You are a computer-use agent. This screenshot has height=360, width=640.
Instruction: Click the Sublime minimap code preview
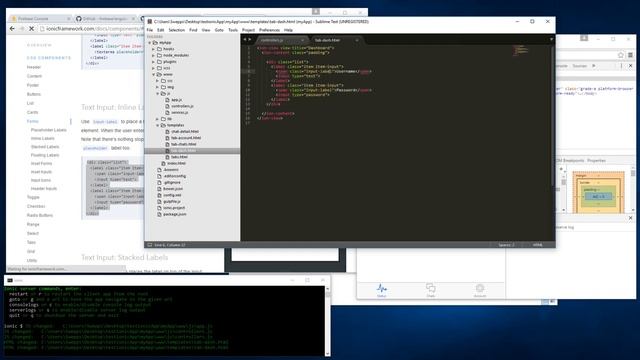tap(521, 51)
